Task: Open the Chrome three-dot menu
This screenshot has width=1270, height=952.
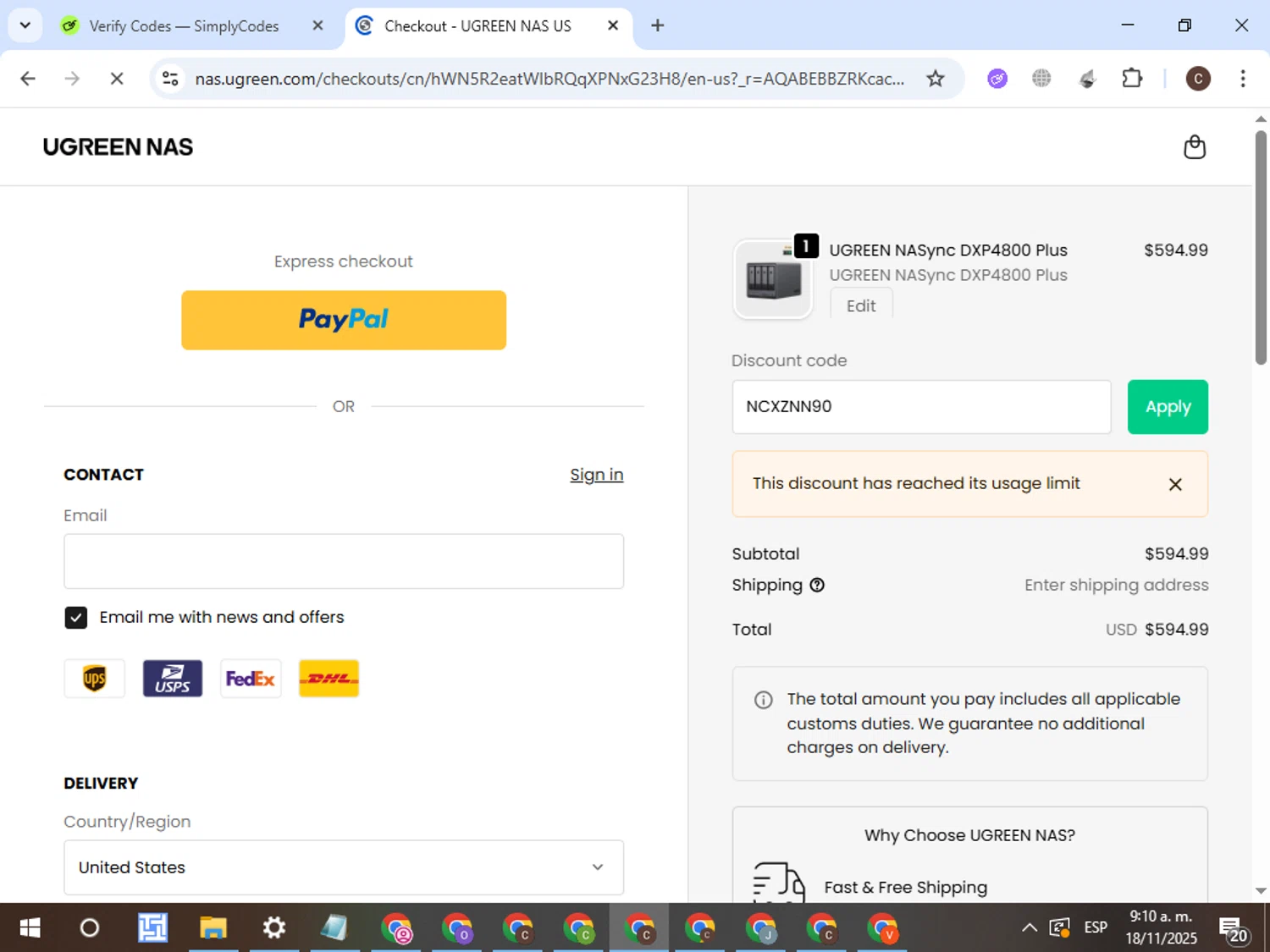Action: coord(1242,79)
